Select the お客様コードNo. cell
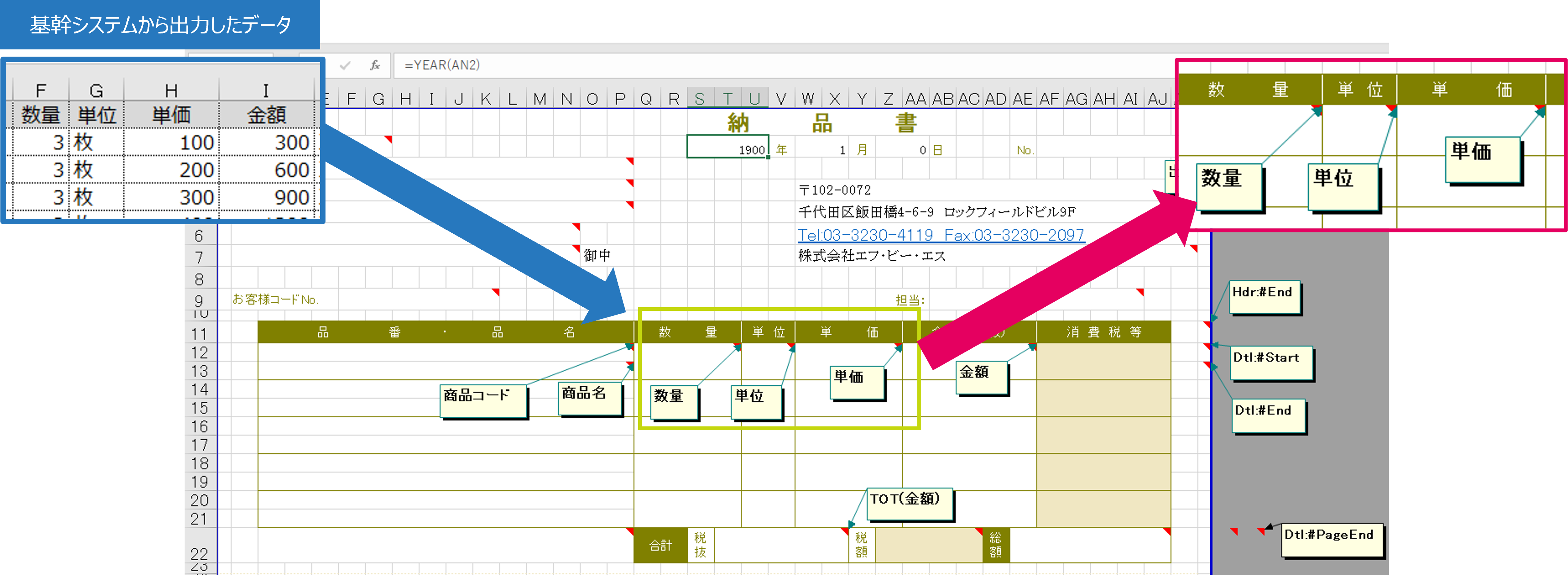Image resolution: width=1568 pixels, height=575 pixels. coord(276,300)
